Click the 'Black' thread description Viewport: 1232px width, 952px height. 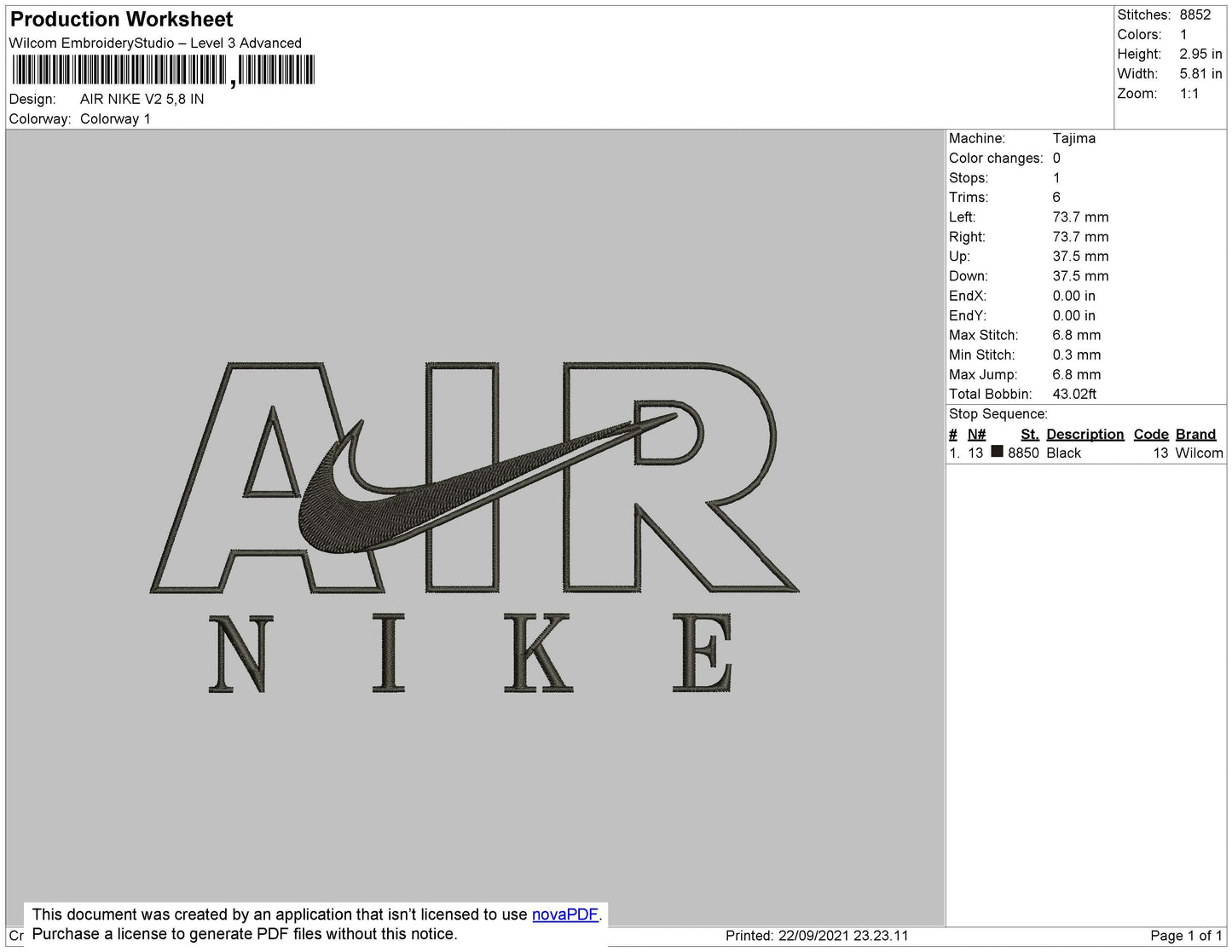pos(1064,453)
